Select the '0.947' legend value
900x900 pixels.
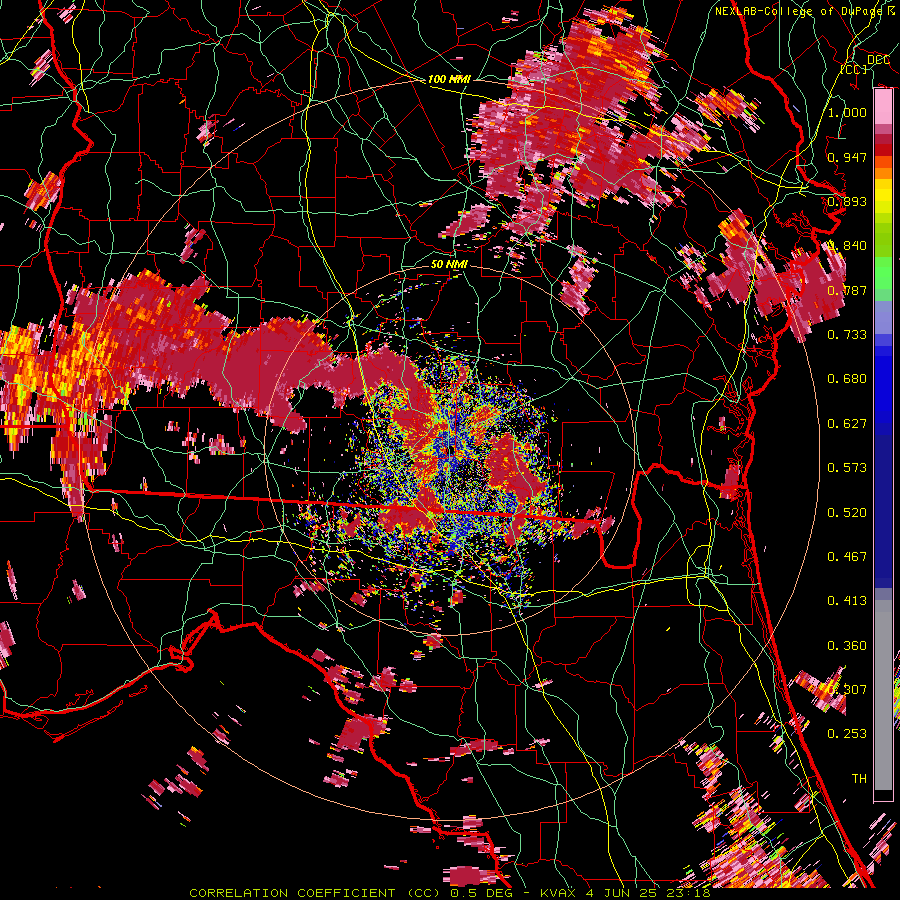(x=847, y=157)
